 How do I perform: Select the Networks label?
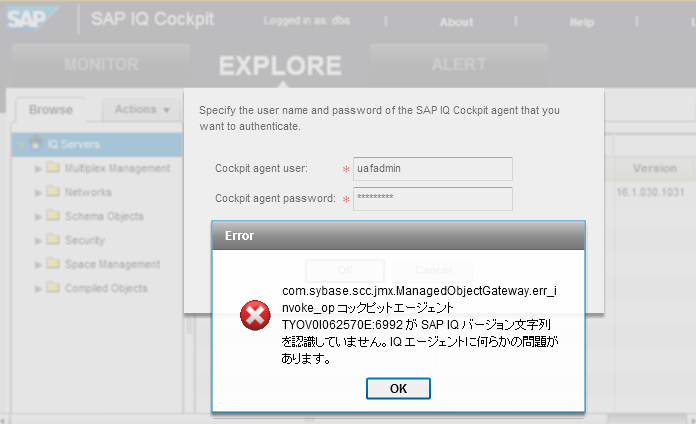coord(88,192)
